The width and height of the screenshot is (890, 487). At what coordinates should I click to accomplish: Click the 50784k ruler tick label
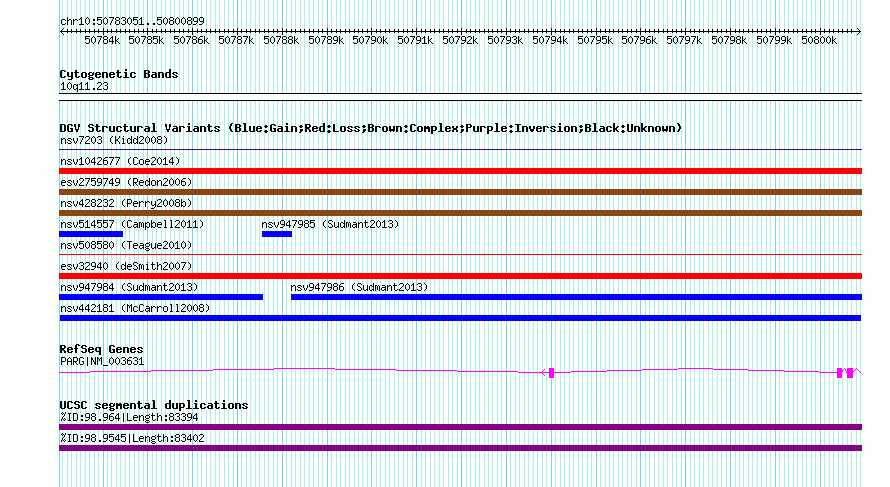pyautogui.click(x=102, y=40)
